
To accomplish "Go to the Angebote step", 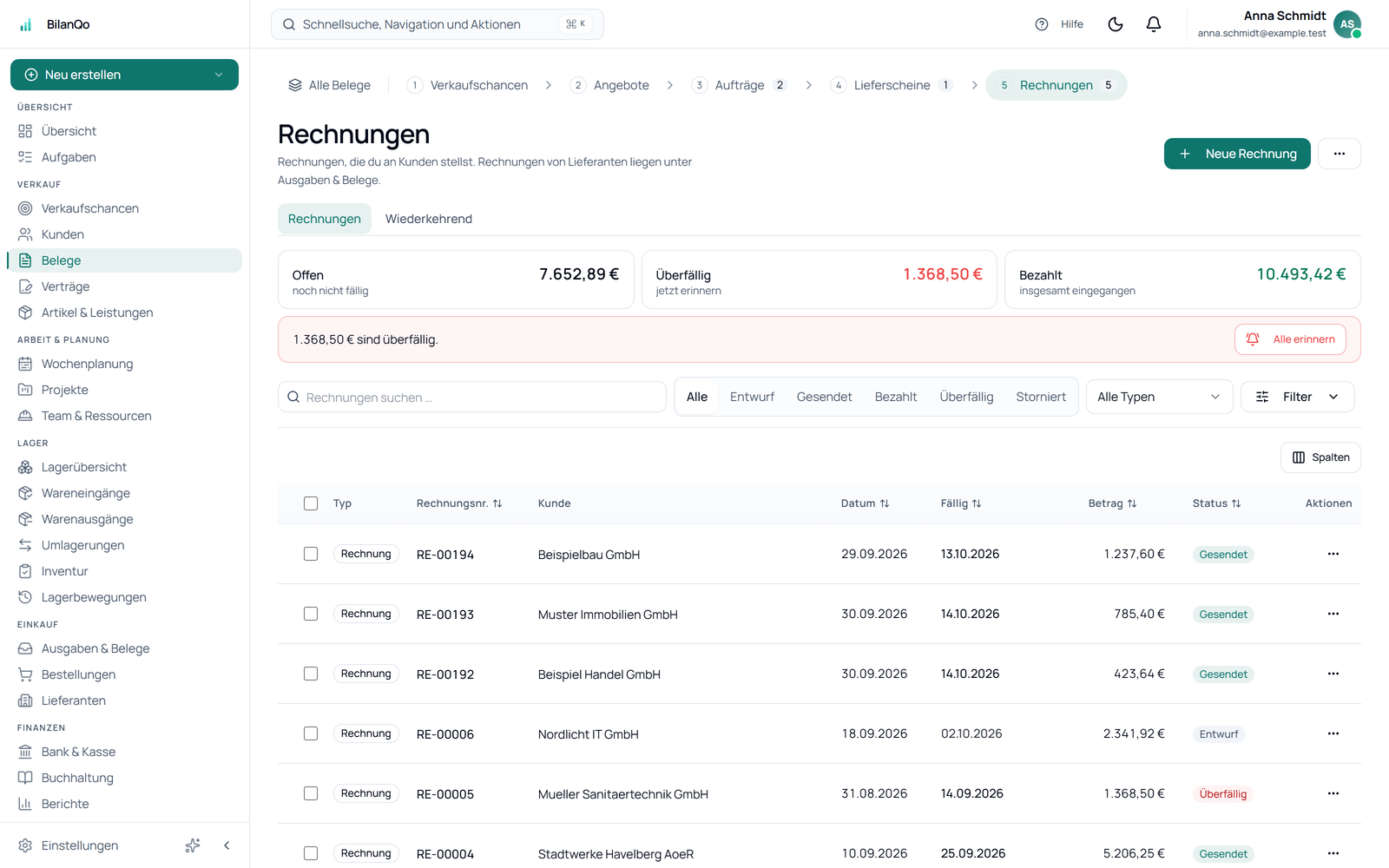I will 609,85.
